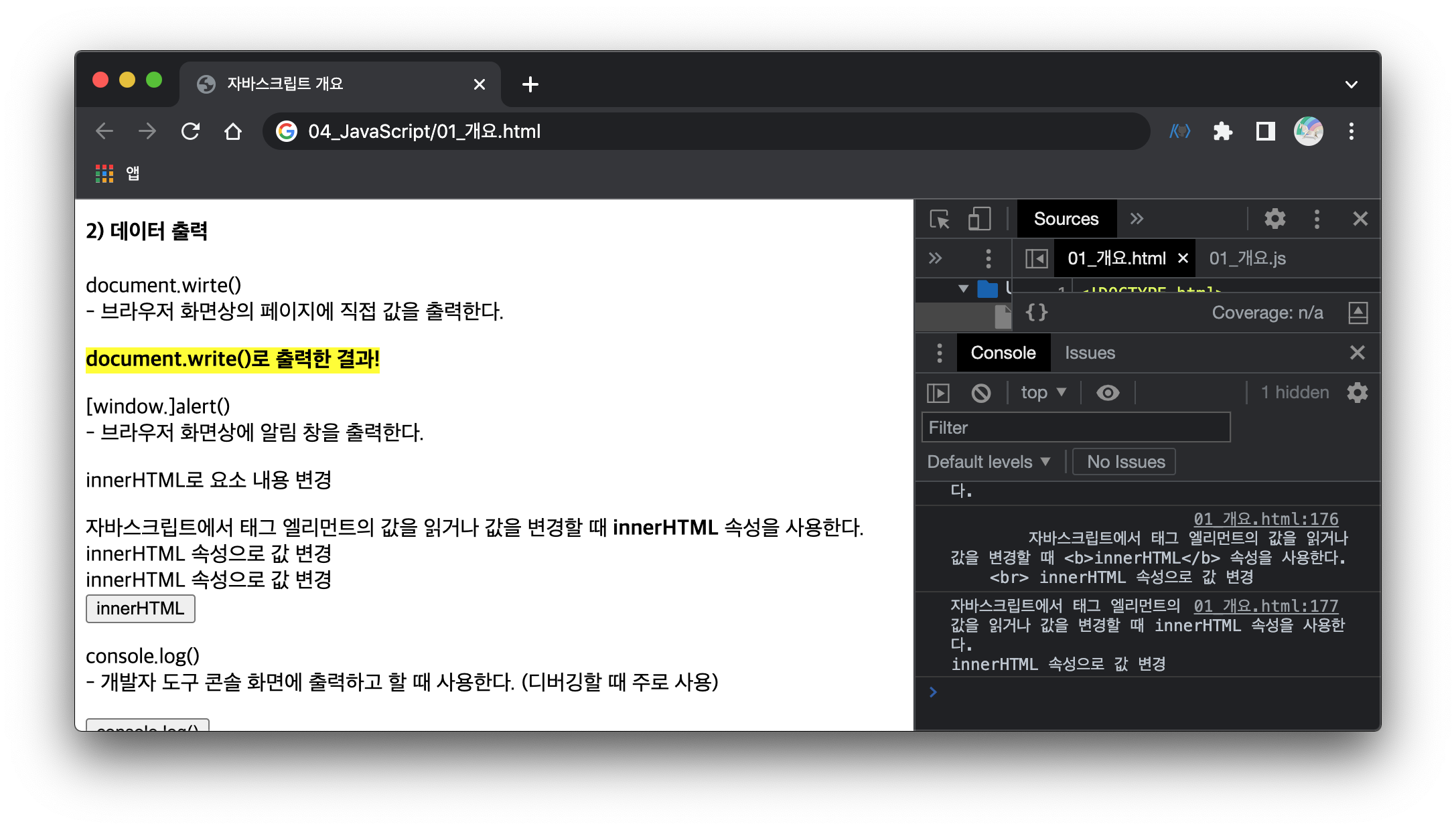Toggle live expression eye icon
This screenshot has height=830, width=1456.
click(x=1108, y=393)
